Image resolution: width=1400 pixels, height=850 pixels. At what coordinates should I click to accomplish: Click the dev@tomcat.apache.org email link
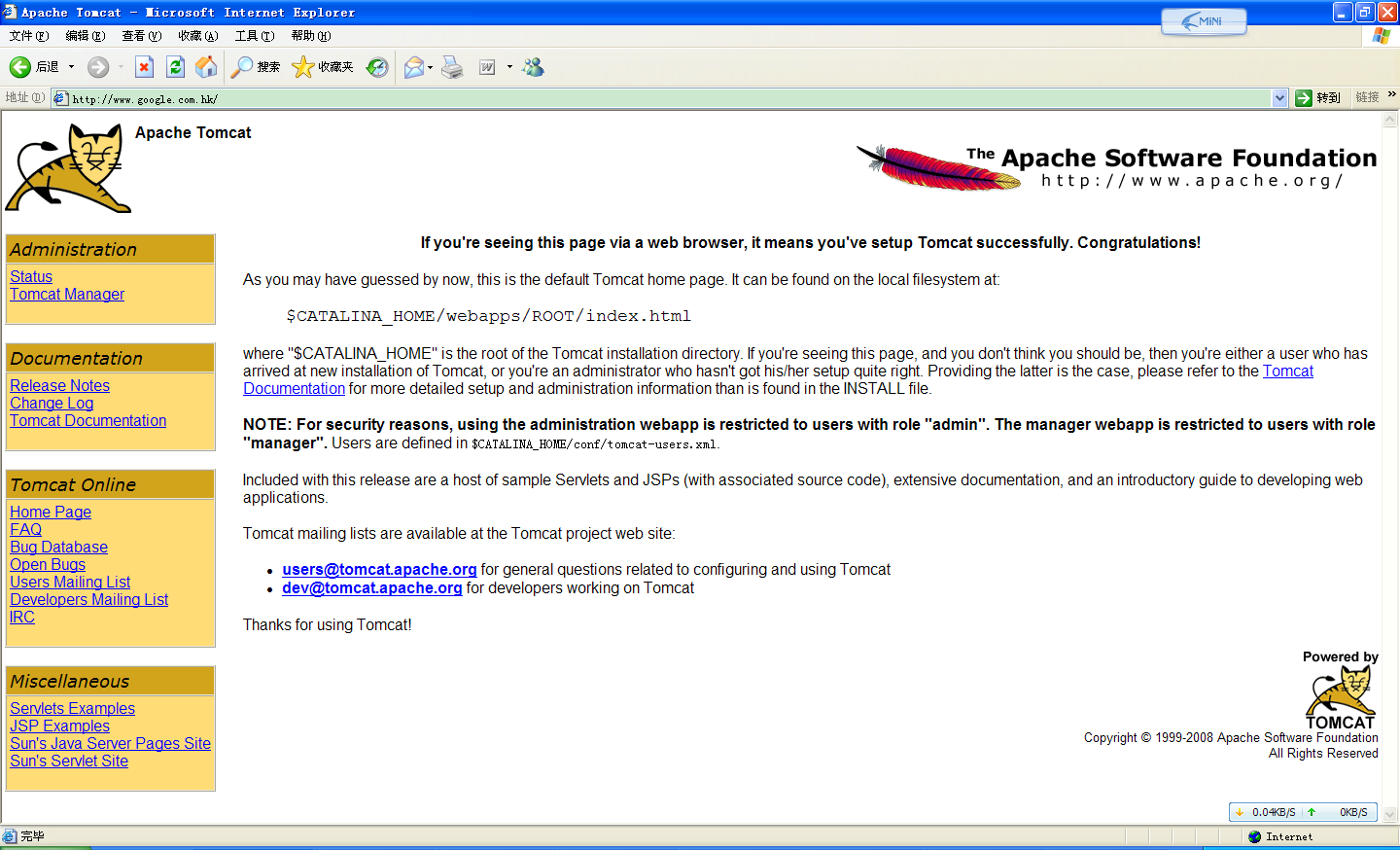point(372,588)
